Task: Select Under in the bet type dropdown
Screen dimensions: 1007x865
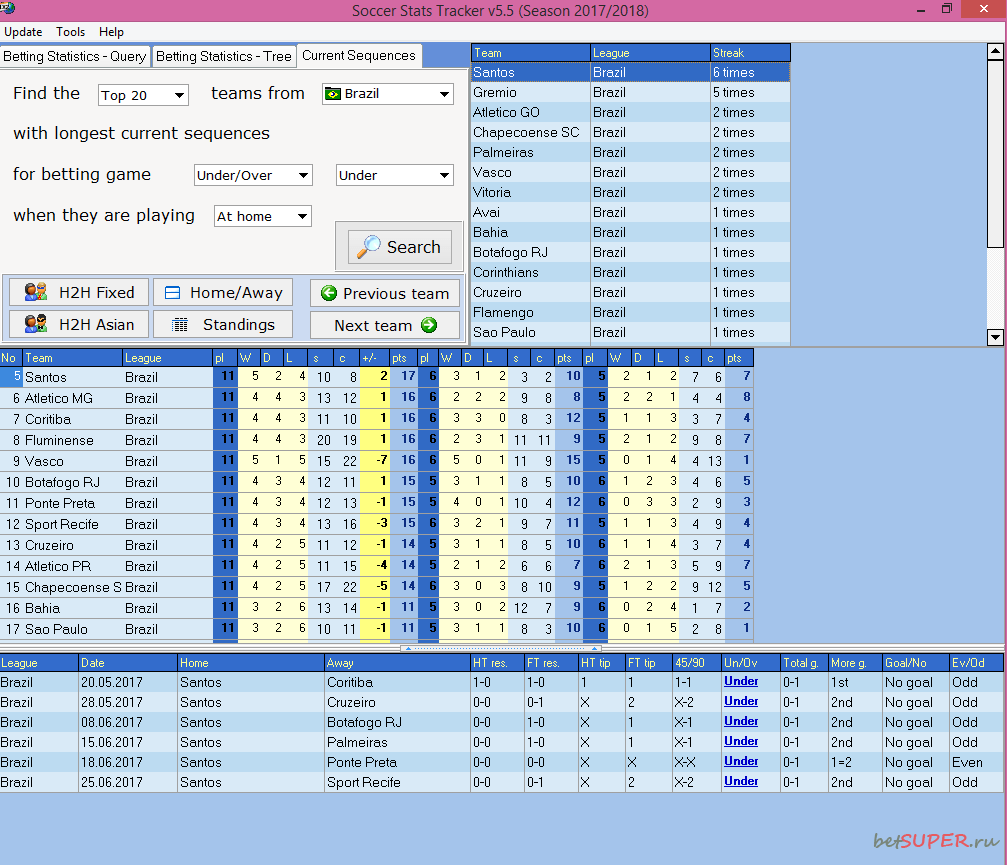Action: click(394, 174)
